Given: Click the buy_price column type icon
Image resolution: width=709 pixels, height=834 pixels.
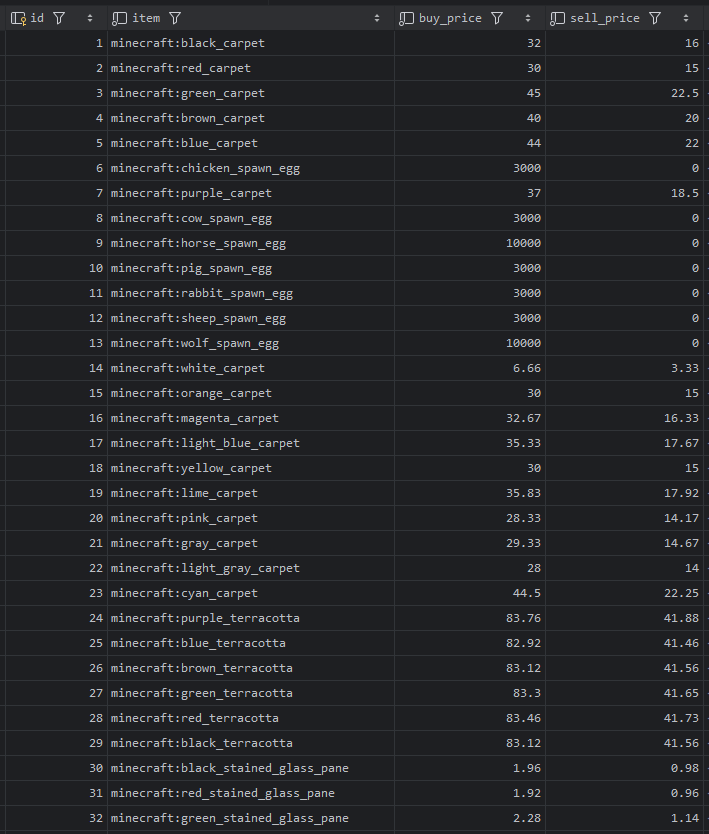Looking at the screenshot, I should coord(406,19).
